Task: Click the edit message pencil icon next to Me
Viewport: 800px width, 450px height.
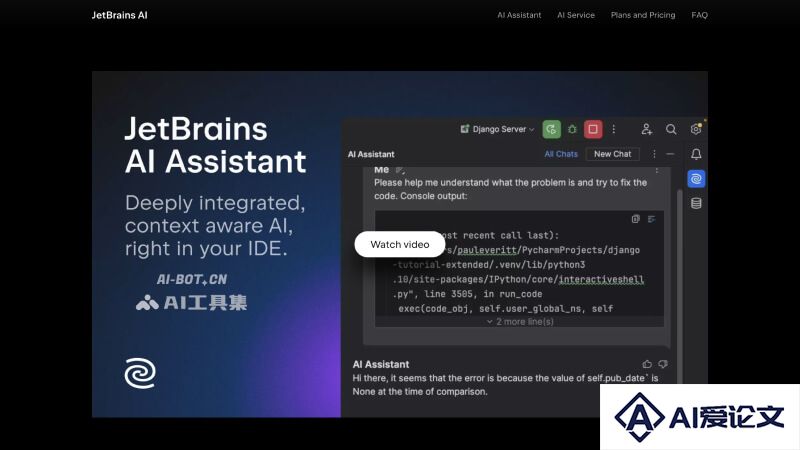Action: [399, 169]
